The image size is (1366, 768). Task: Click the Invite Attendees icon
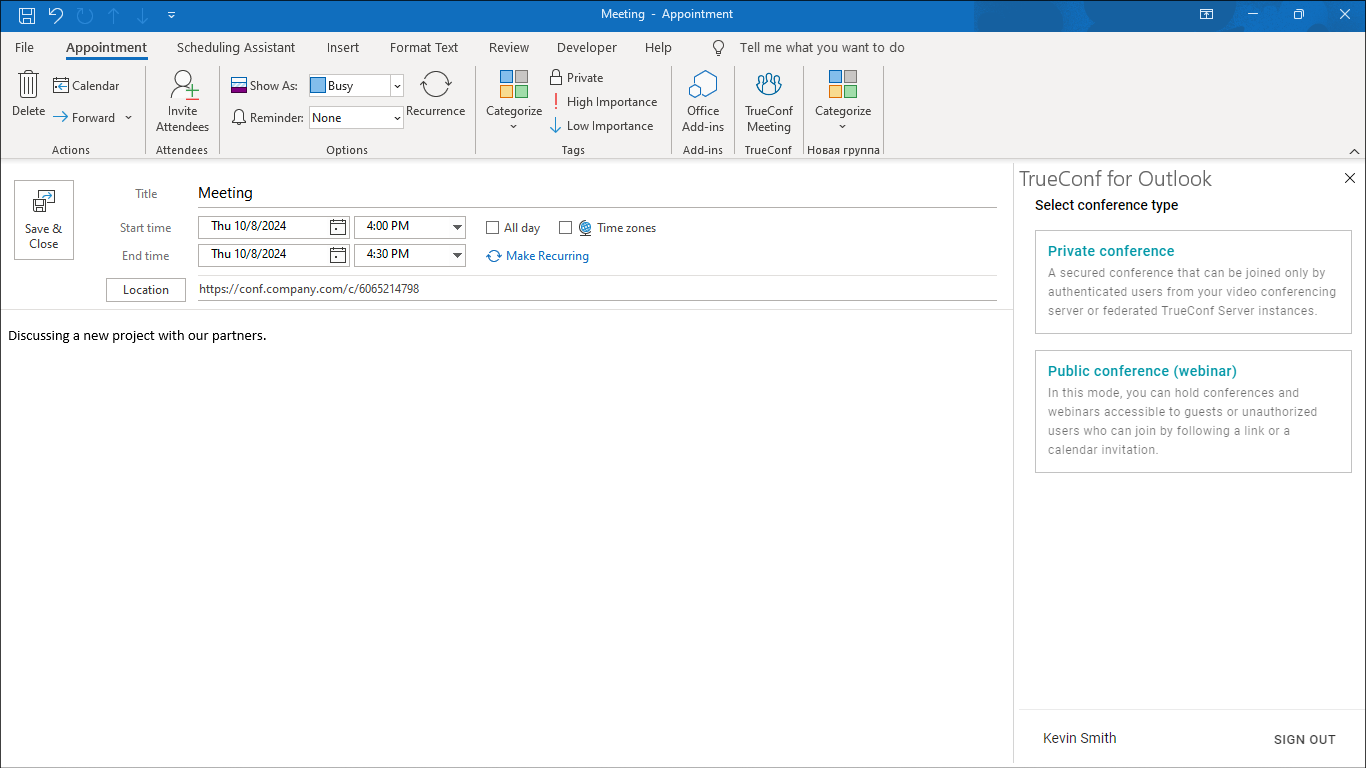pos(183,86)
